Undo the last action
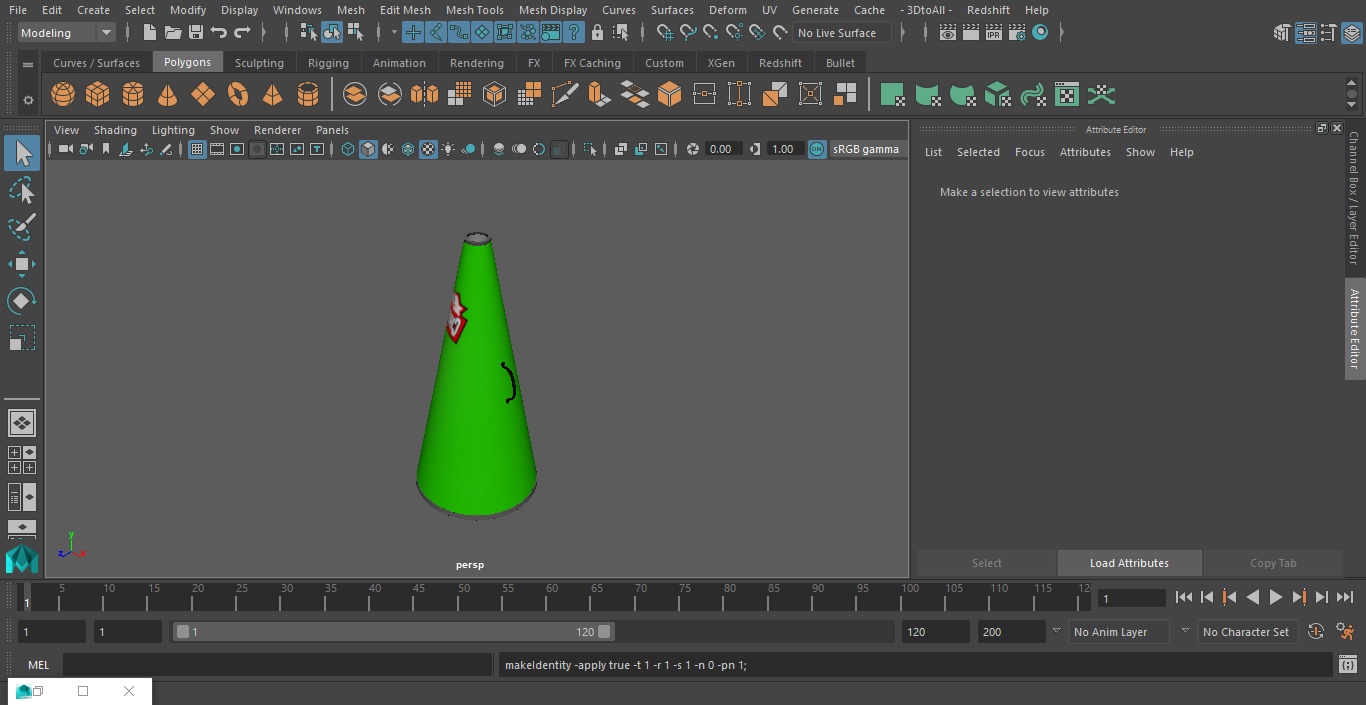The height and width of the screenshot is (705, 1366). click(218, 33)
